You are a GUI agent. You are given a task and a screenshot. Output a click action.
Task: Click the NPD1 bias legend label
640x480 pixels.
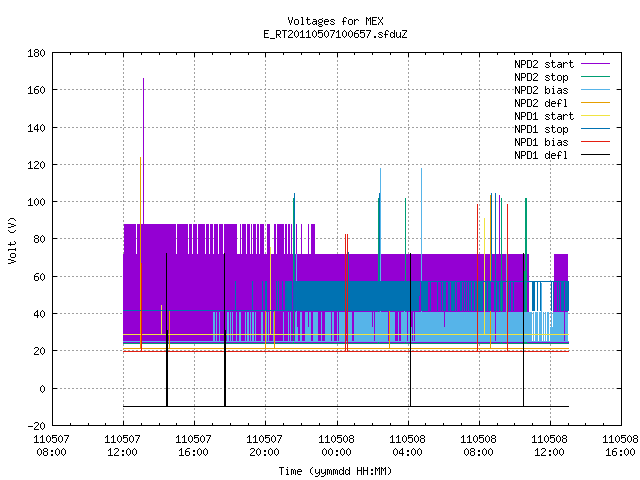point(541,142)
